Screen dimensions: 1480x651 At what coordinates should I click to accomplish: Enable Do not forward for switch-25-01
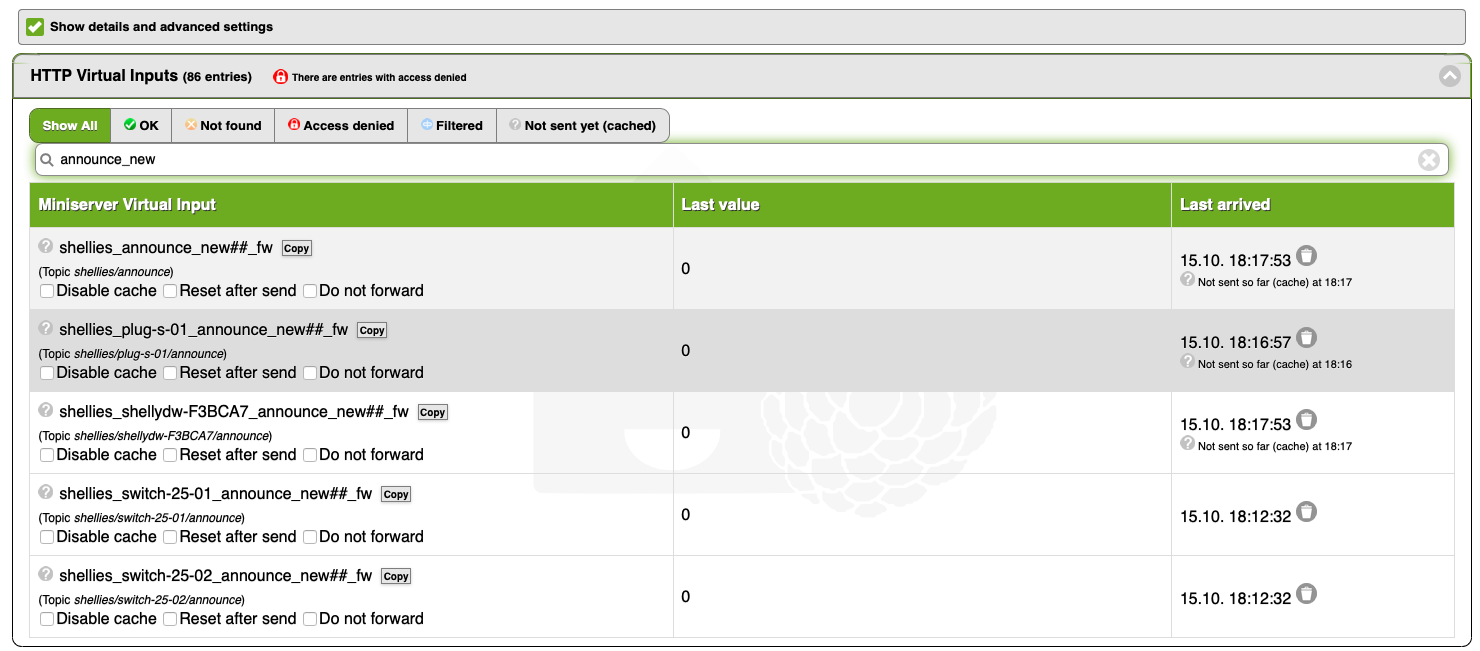pyautogui.click(x=310, y=537)
